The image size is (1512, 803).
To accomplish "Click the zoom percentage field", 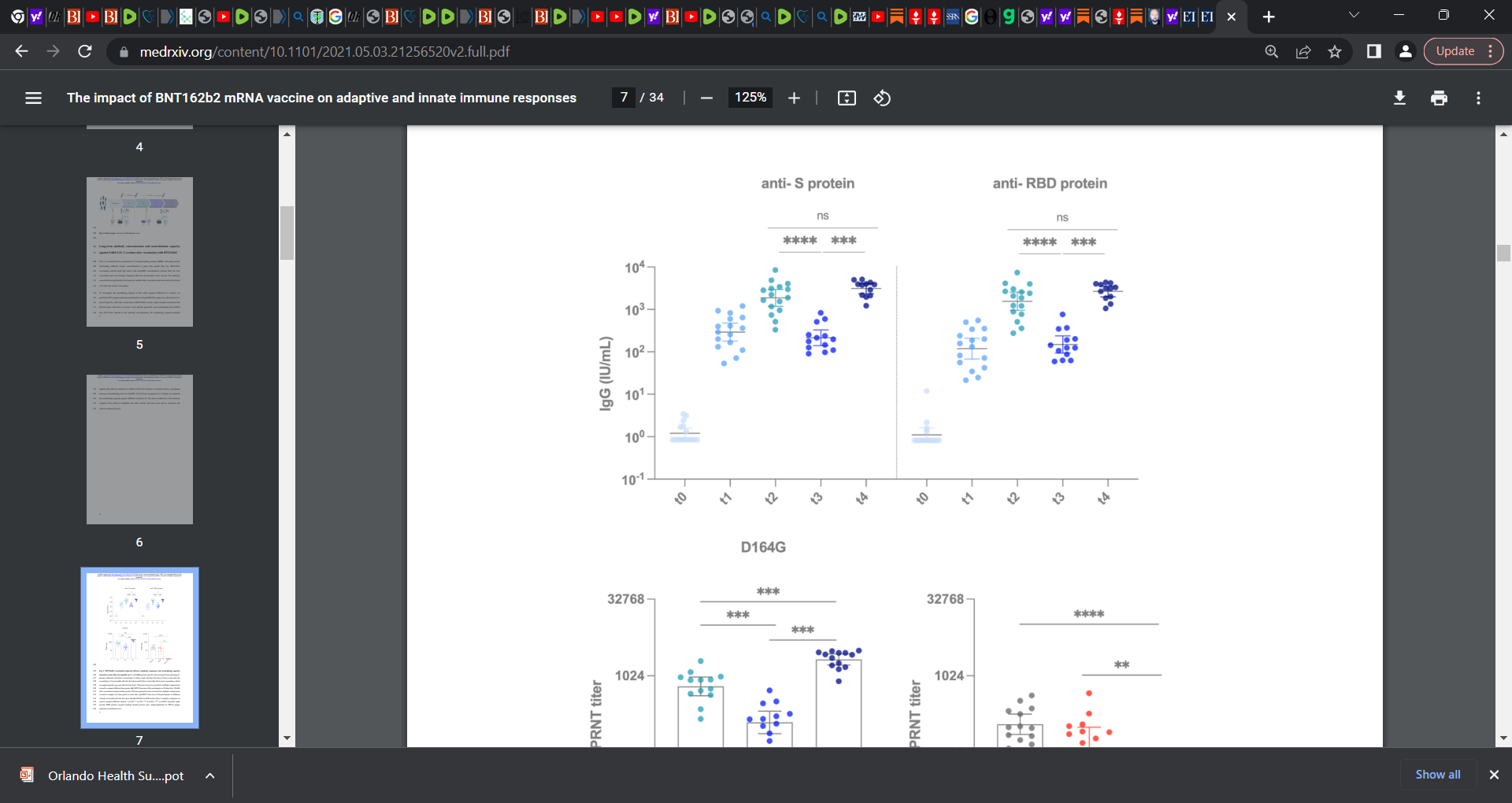I will pyautogui.click(x=750, y=98).
